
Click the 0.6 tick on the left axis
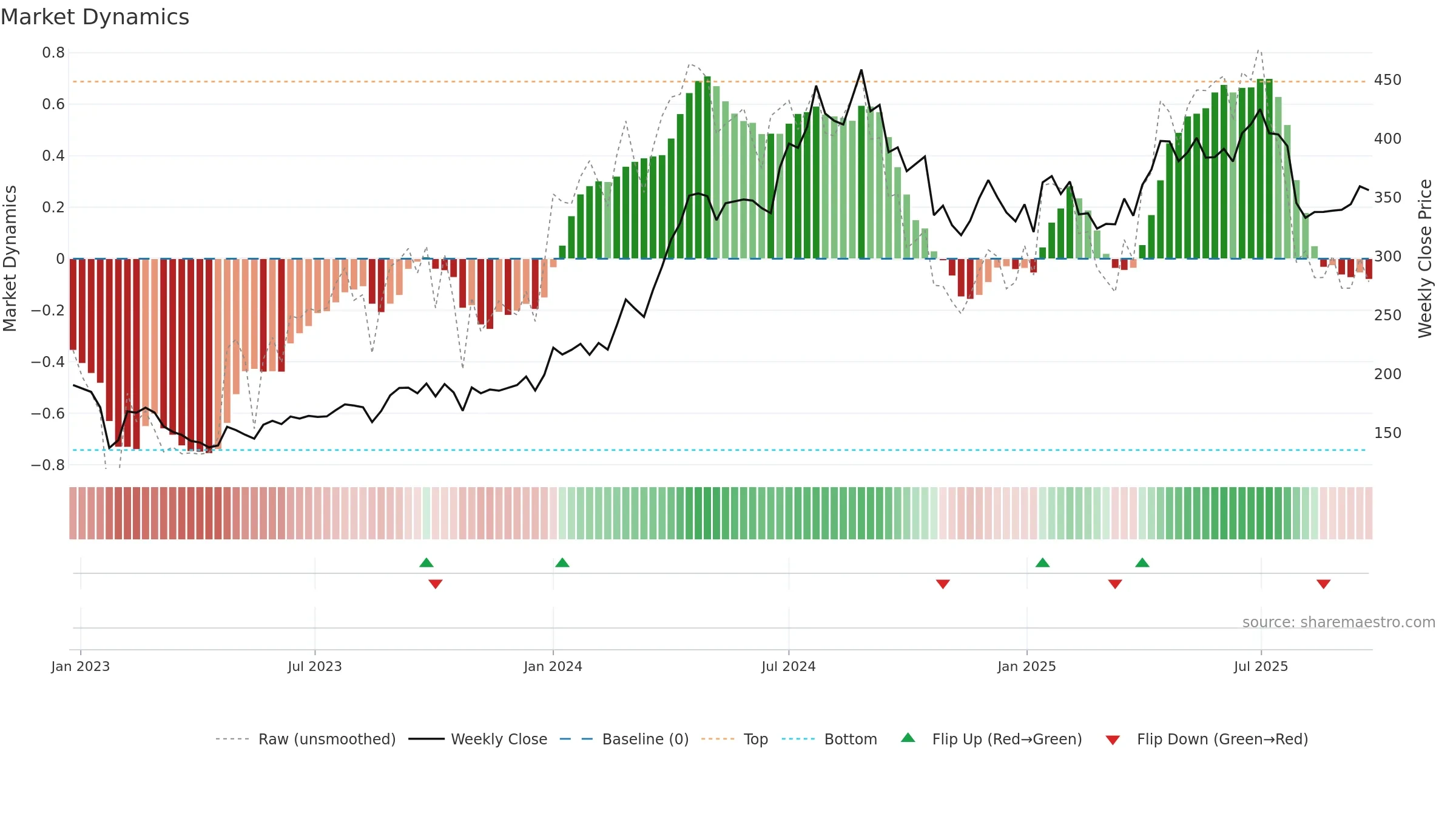click(x=53, y=104)
